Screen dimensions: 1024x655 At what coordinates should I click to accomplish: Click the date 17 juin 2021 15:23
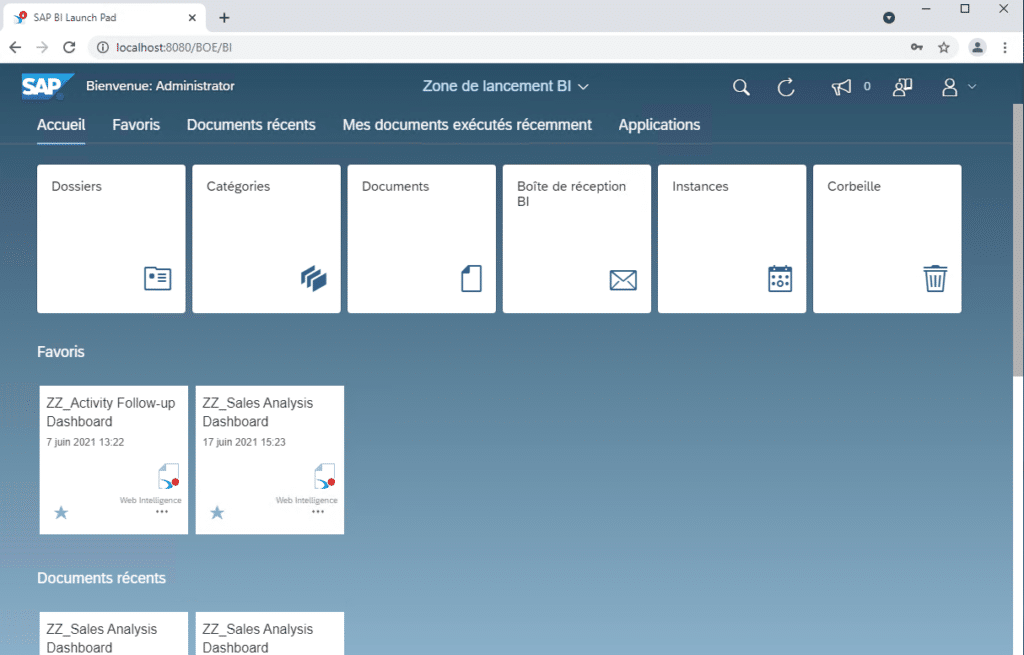pos(244,442)
